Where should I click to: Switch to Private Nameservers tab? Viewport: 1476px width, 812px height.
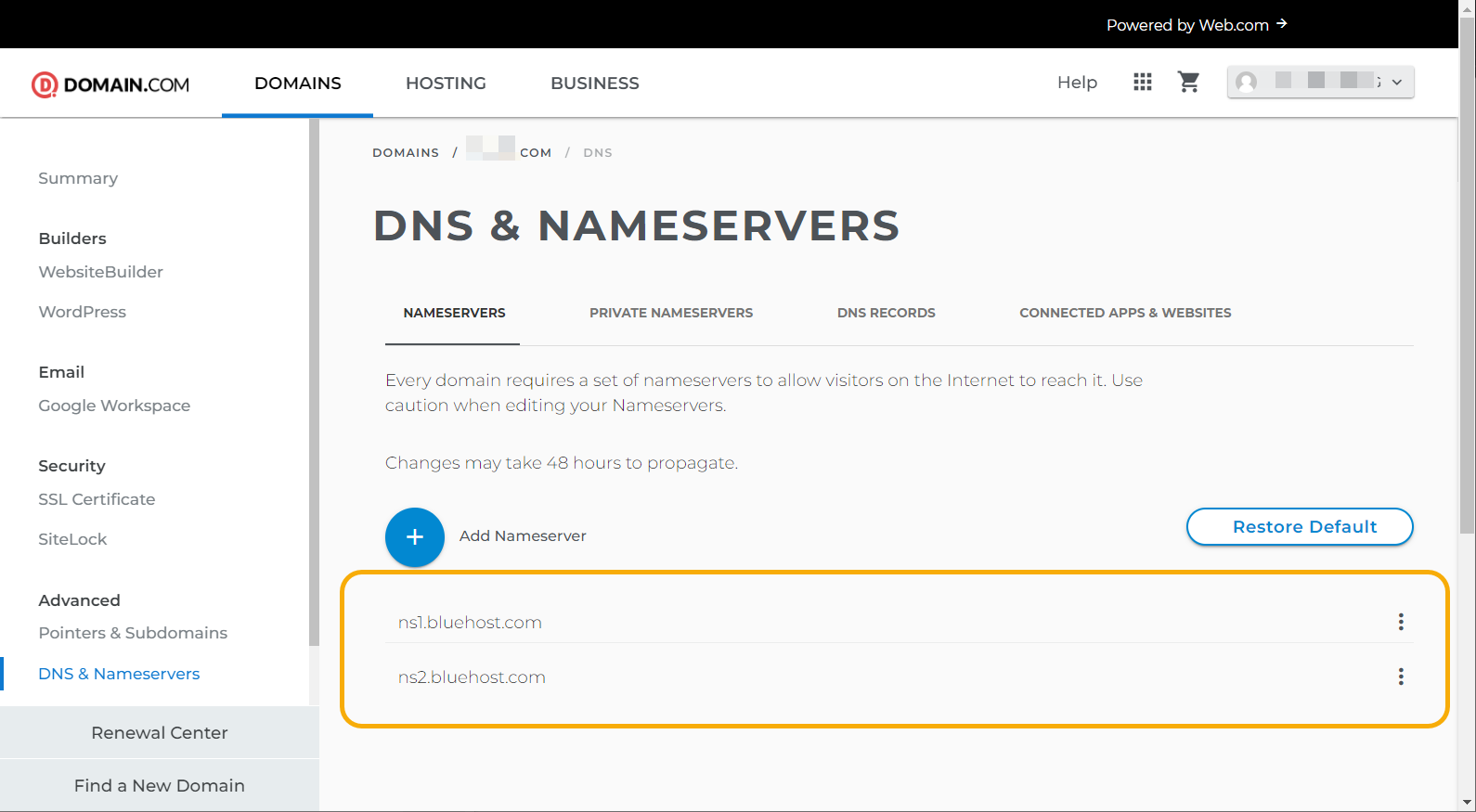[x=671, y=313]
